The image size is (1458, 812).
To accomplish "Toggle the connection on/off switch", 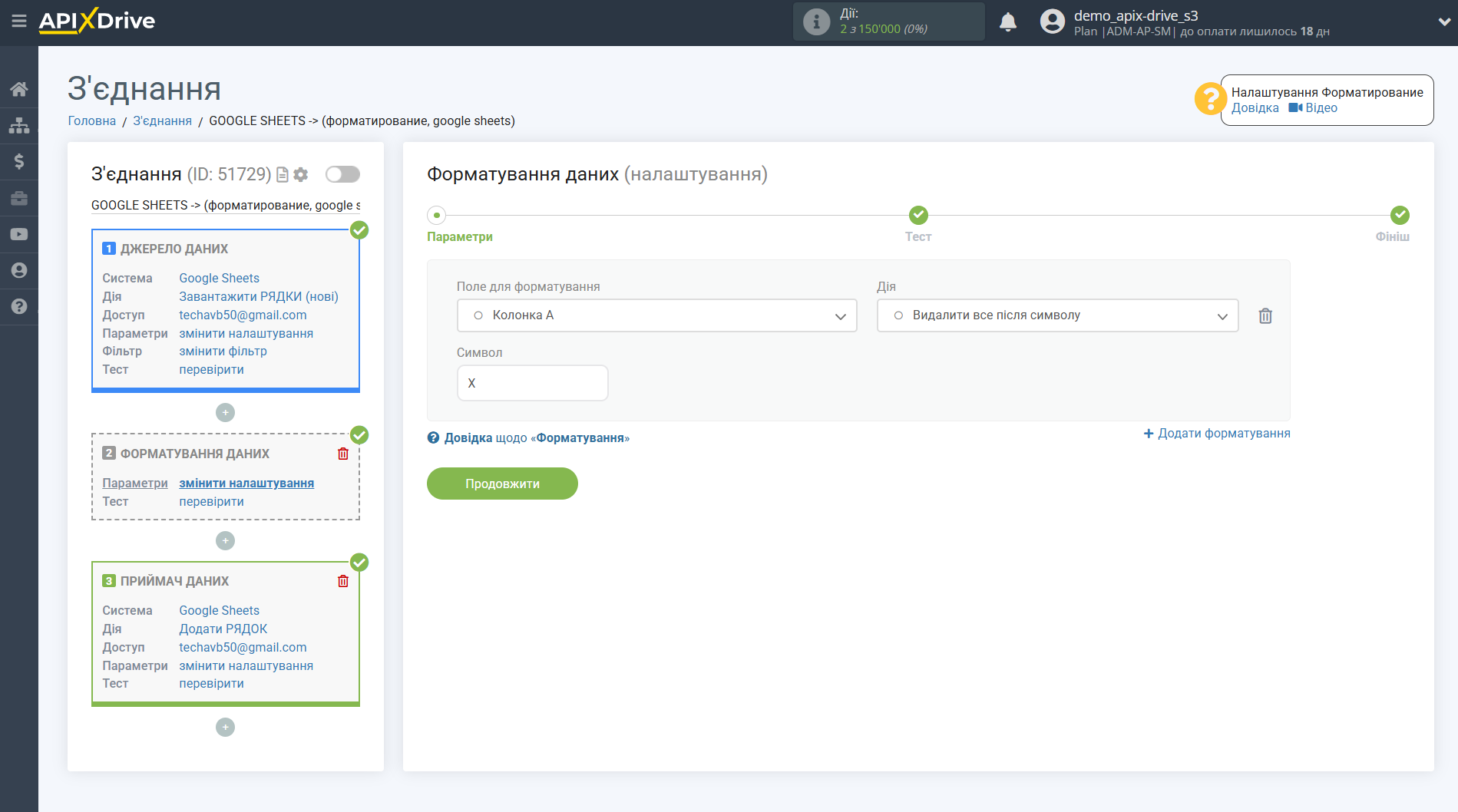I will click(342, 174).
